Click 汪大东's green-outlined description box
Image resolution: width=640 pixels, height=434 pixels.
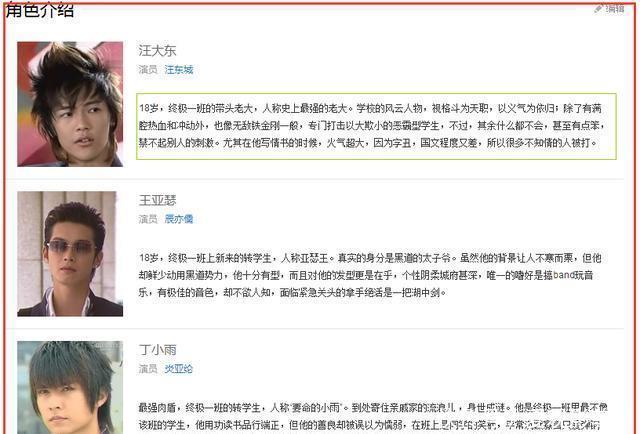[x=376, y=126]
